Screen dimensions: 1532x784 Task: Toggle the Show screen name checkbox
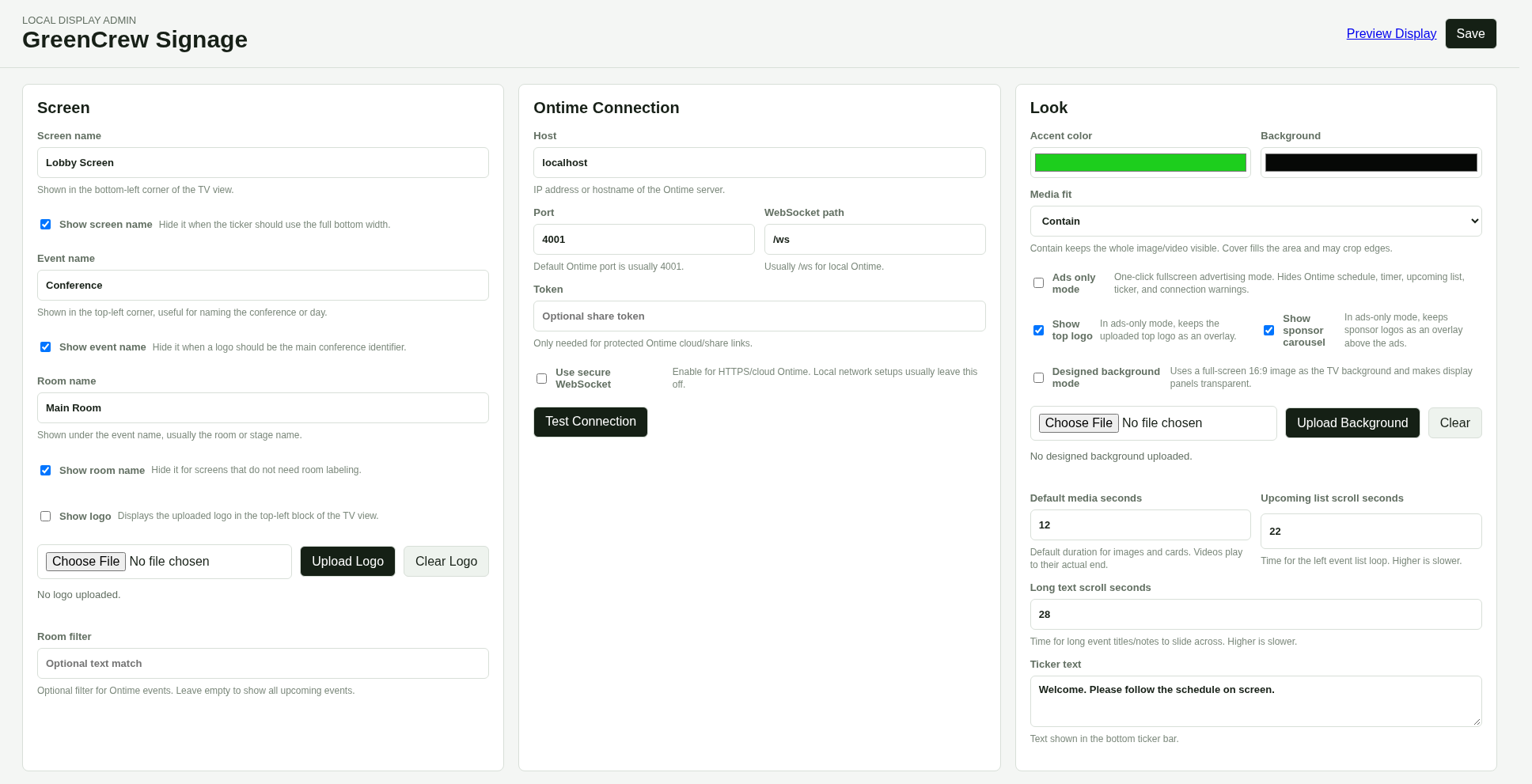click(x=45, y=225)
